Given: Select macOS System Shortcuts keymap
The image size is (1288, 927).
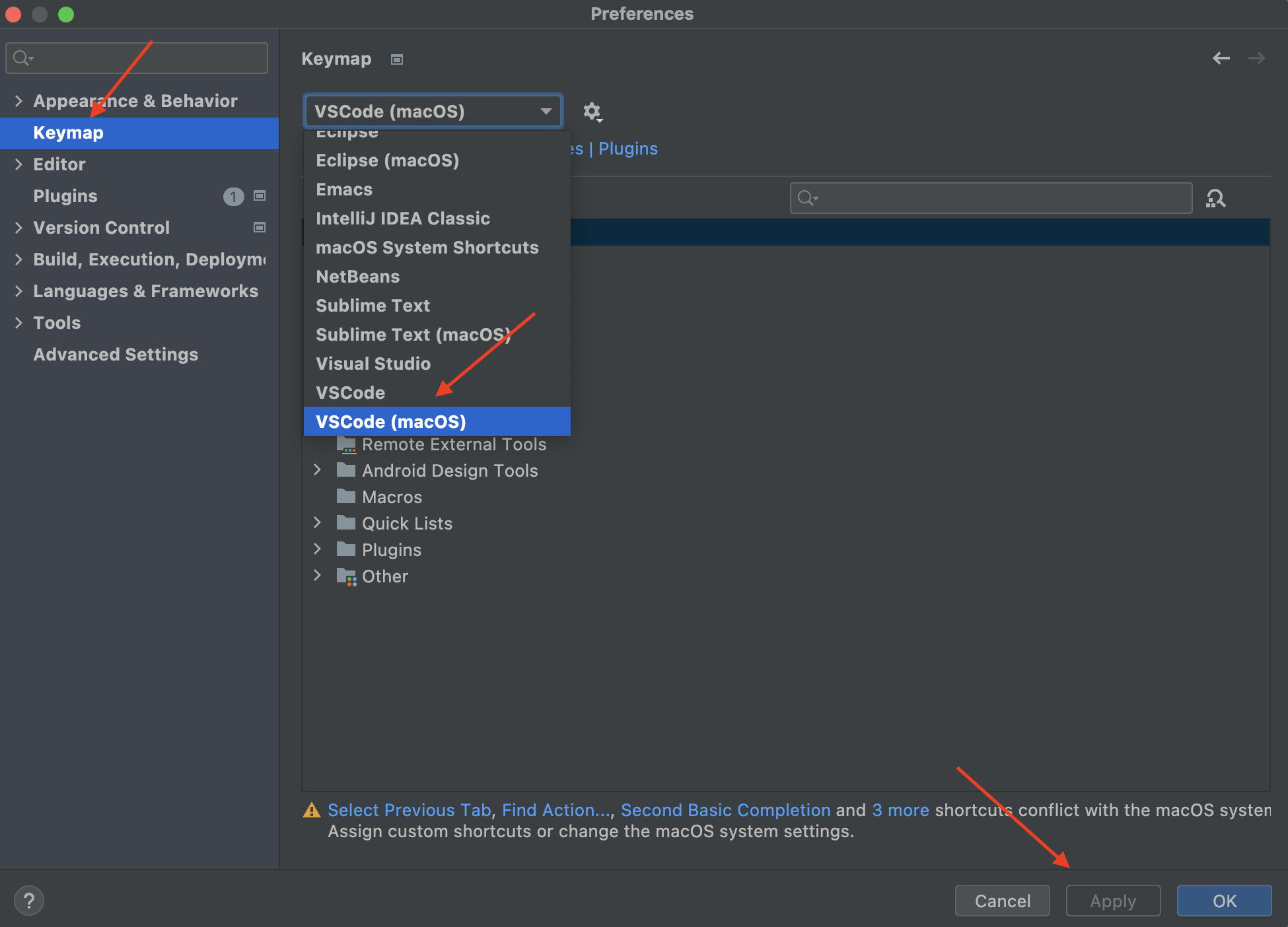Looking at the screenshot, I should (437, 248).
